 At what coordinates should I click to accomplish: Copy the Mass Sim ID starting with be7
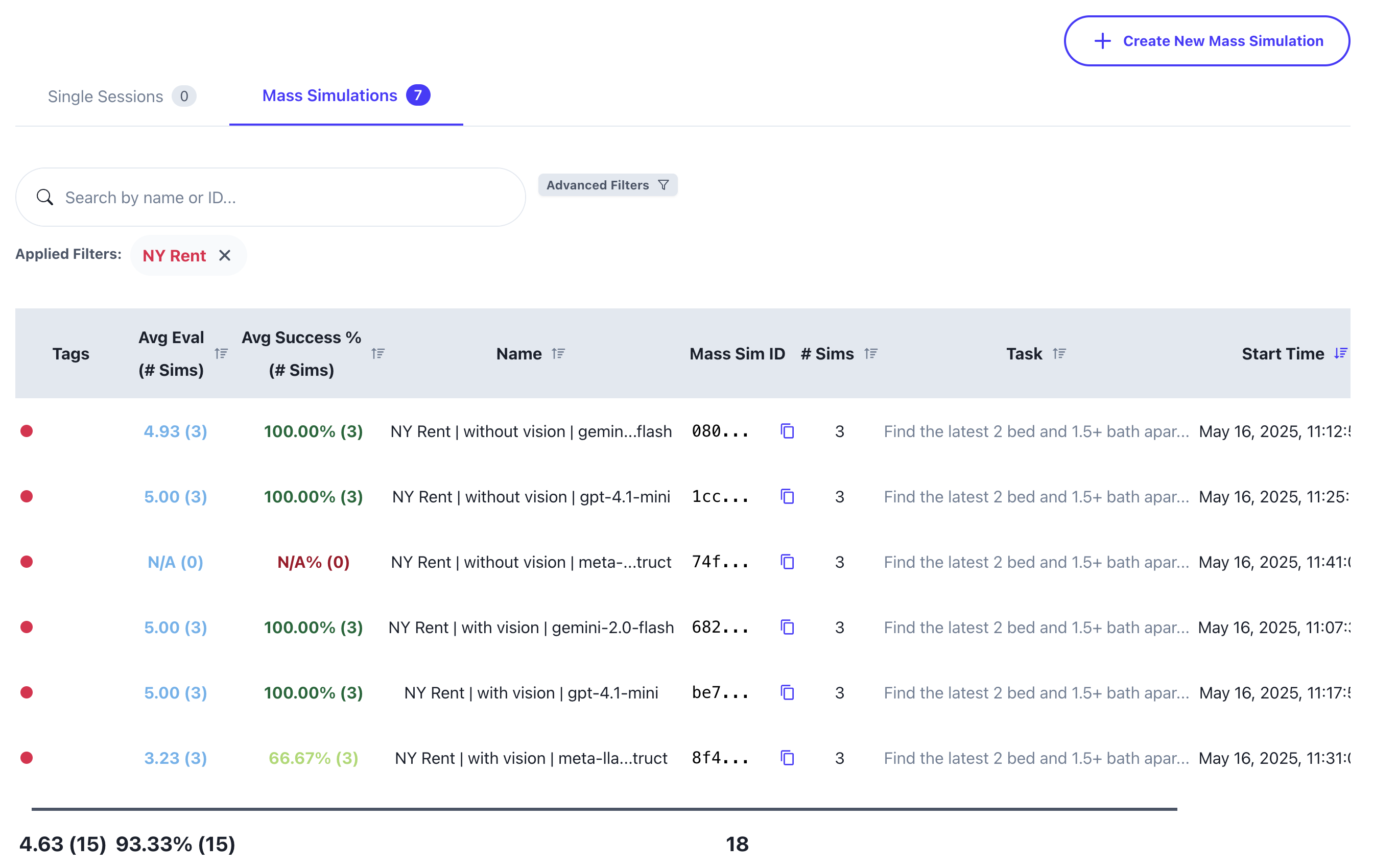[x=787, y=693]
